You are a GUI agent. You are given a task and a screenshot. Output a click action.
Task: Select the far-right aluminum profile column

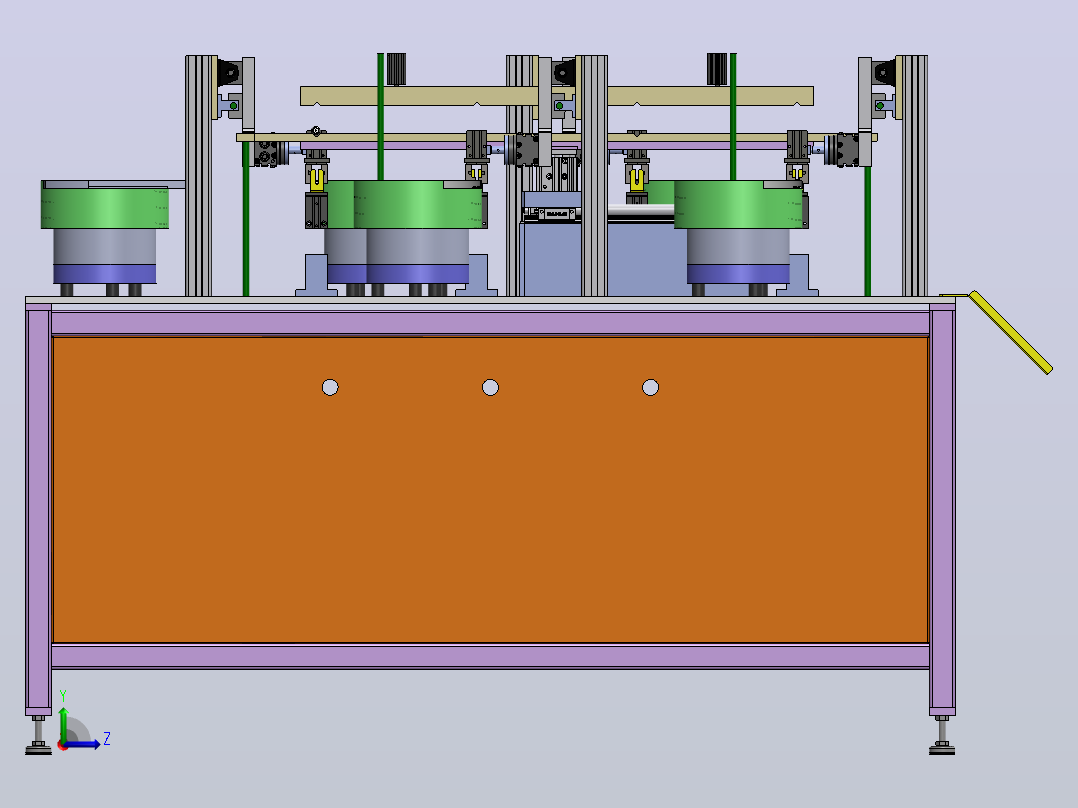pos(915,176)
